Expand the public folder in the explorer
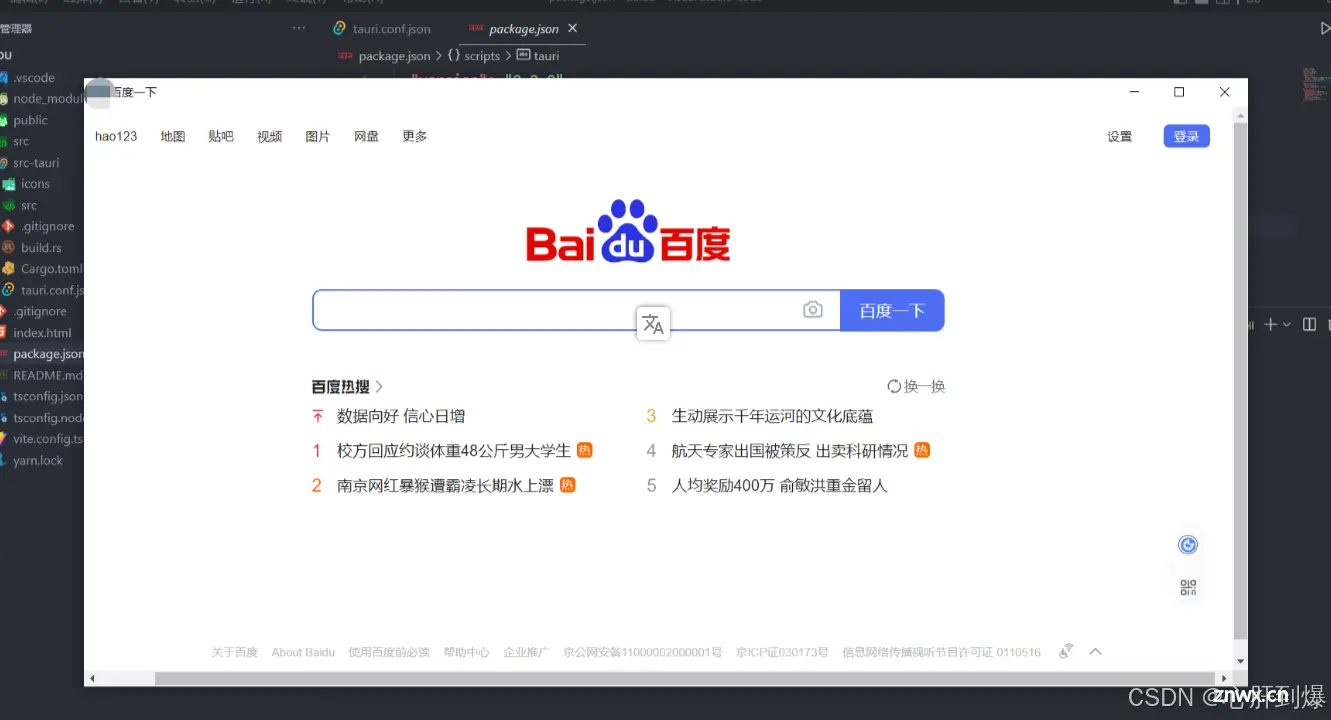The height and width of the screenshot is (720, 1331). (x=28, y=120)
